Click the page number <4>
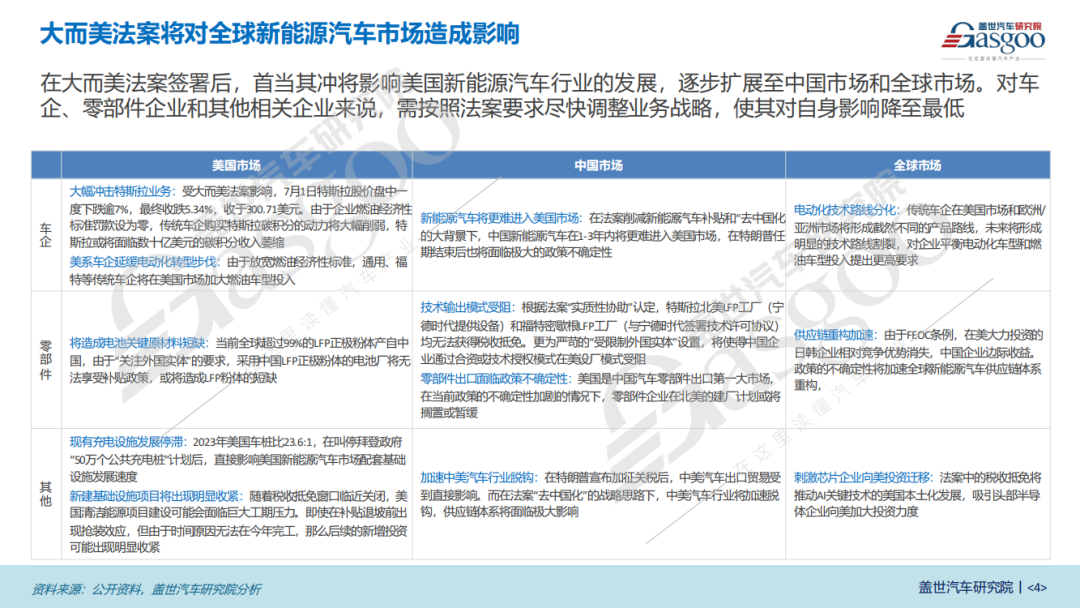 point(1037,588)
